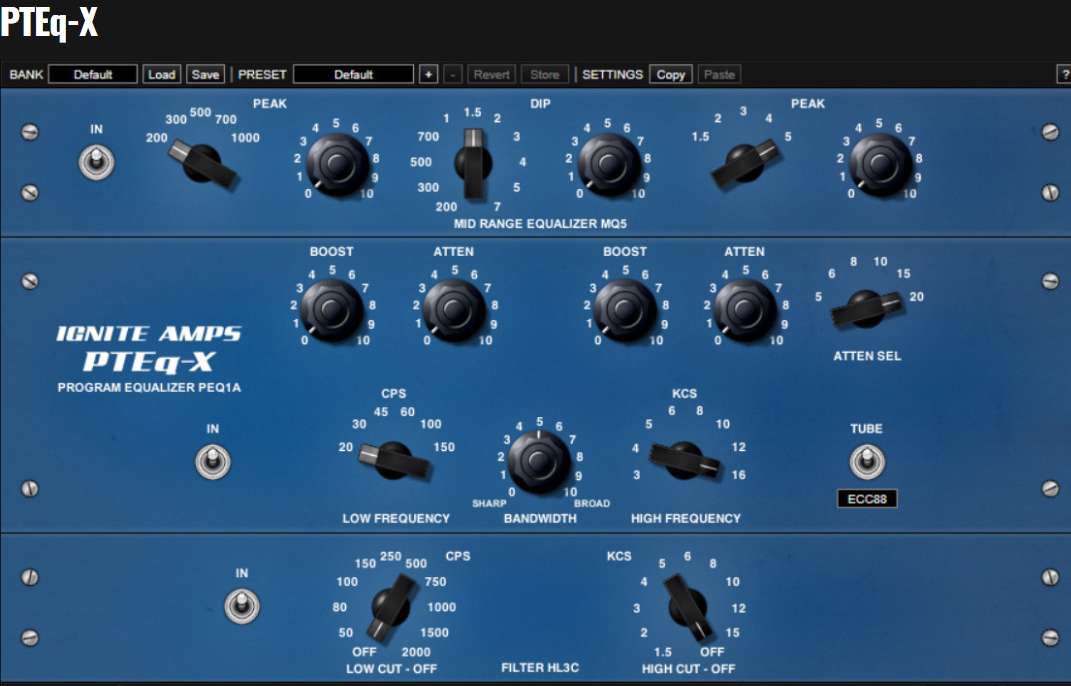The height and width of the screenshot is (686, 1071).
Task: Add a preset with the plus button
Action: (x=428, y=74)
